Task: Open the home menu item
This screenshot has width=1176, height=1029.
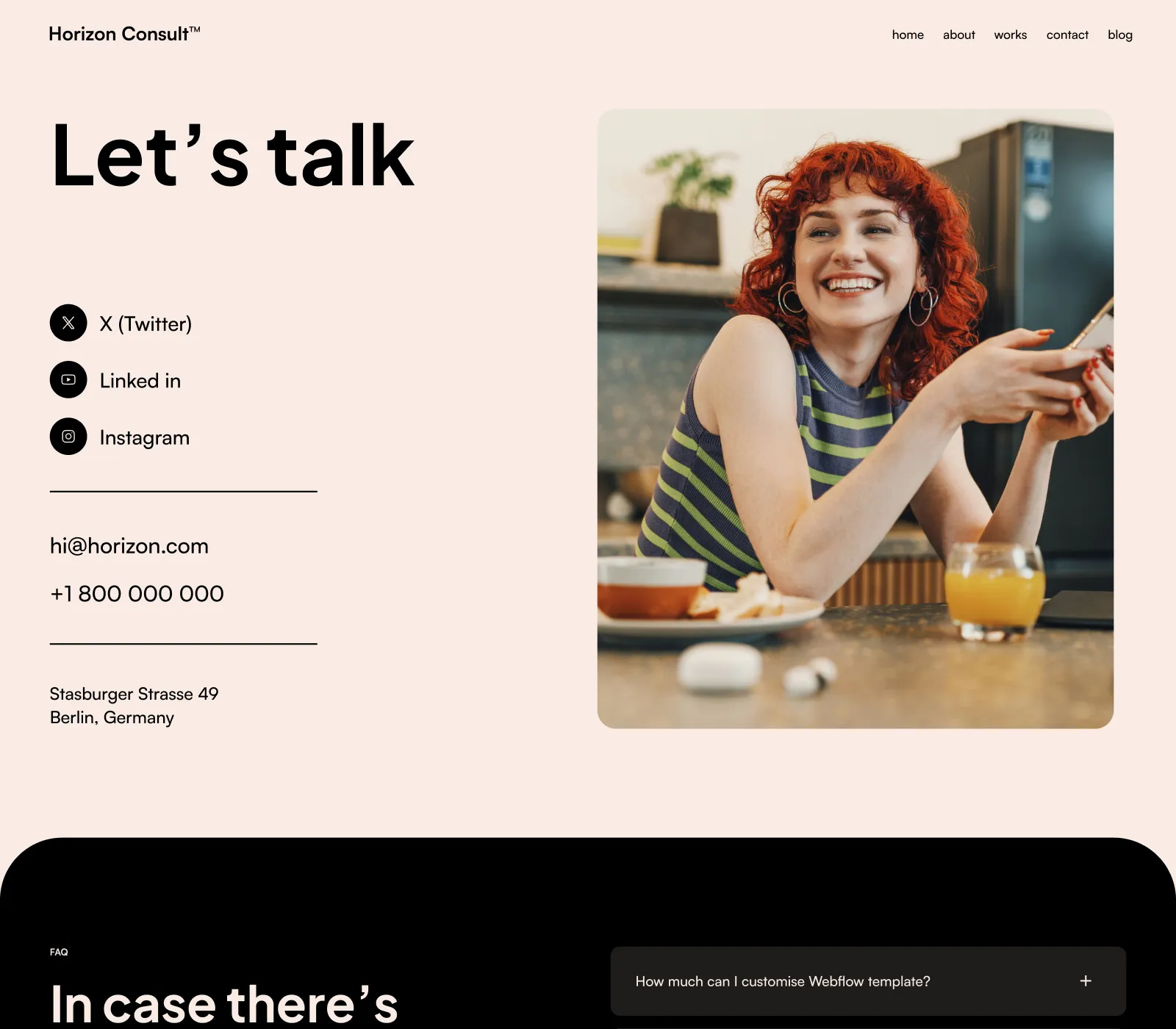Action: (x=908, y=35)
